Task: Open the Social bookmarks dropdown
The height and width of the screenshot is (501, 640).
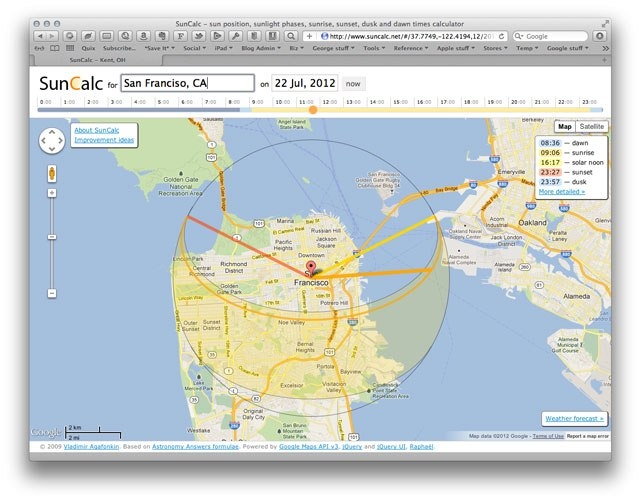Action: 194,48
